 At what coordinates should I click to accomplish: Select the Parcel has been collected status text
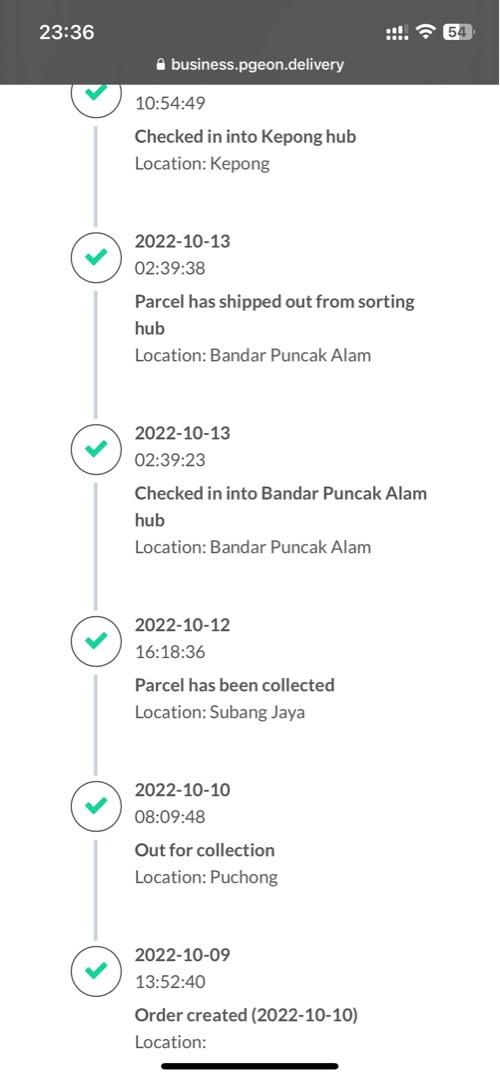click(x=235, y=685)
